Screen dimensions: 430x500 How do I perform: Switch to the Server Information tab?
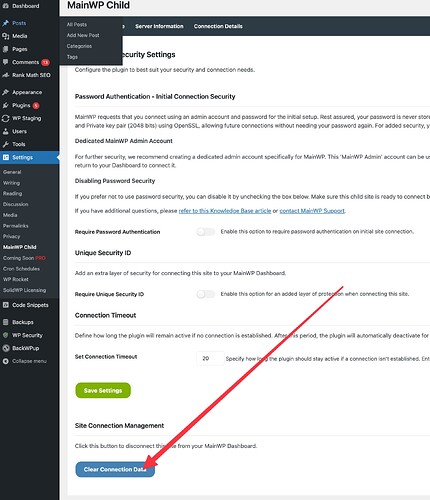click(159, 26)
